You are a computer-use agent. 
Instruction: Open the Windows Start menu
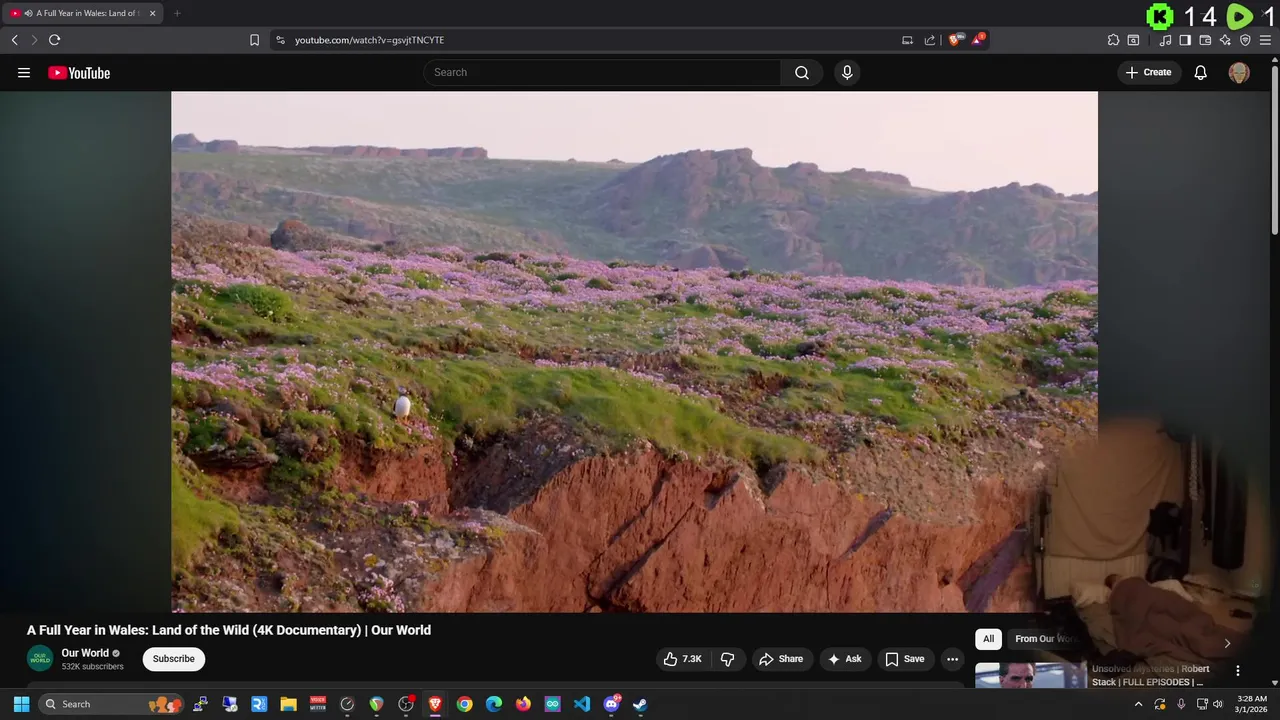click(21, 704)
